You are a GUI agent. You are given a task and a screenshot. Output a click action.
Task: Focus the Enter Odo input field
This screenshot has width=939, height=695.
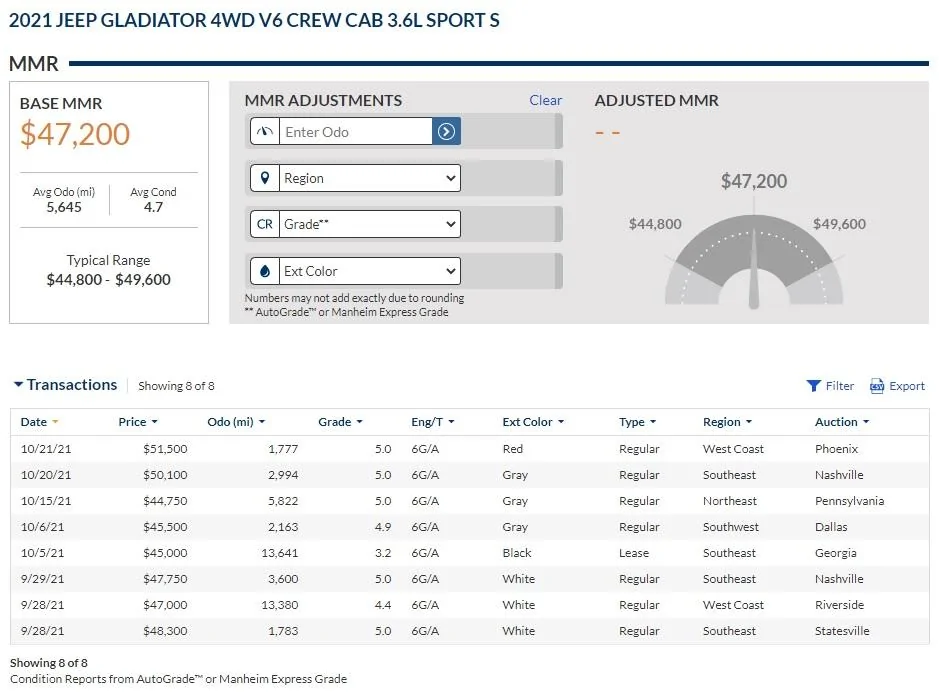(356, 132)
